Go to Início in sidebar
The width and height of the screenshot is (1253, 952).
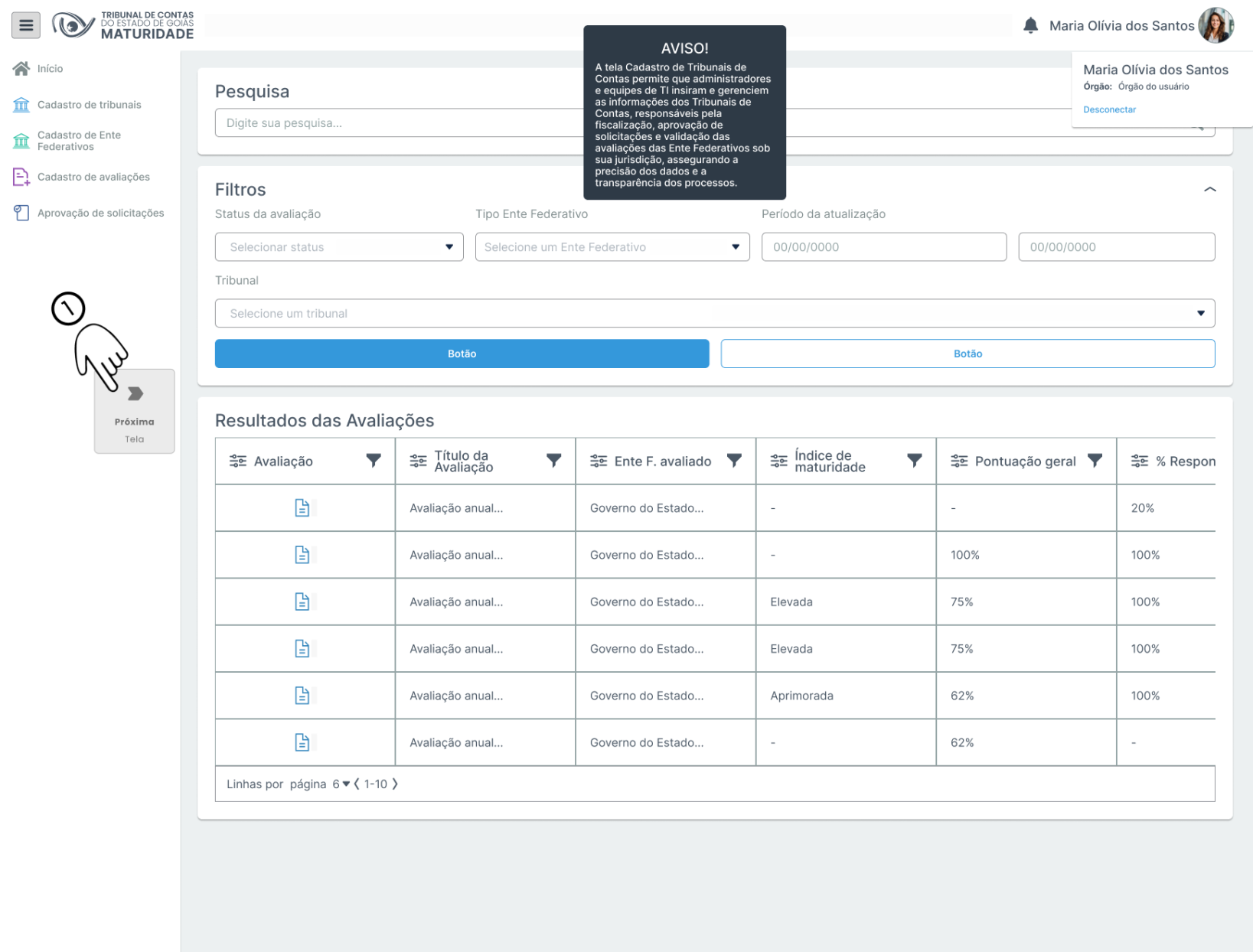point(50,69)
